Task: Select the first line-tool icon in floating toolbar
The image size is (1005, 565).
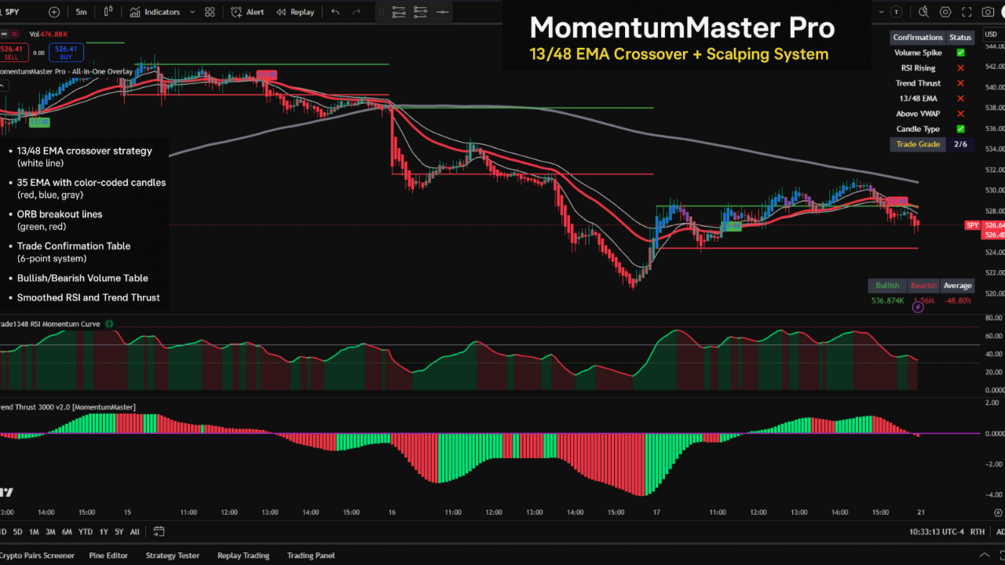Action: [x=399, y=12]
